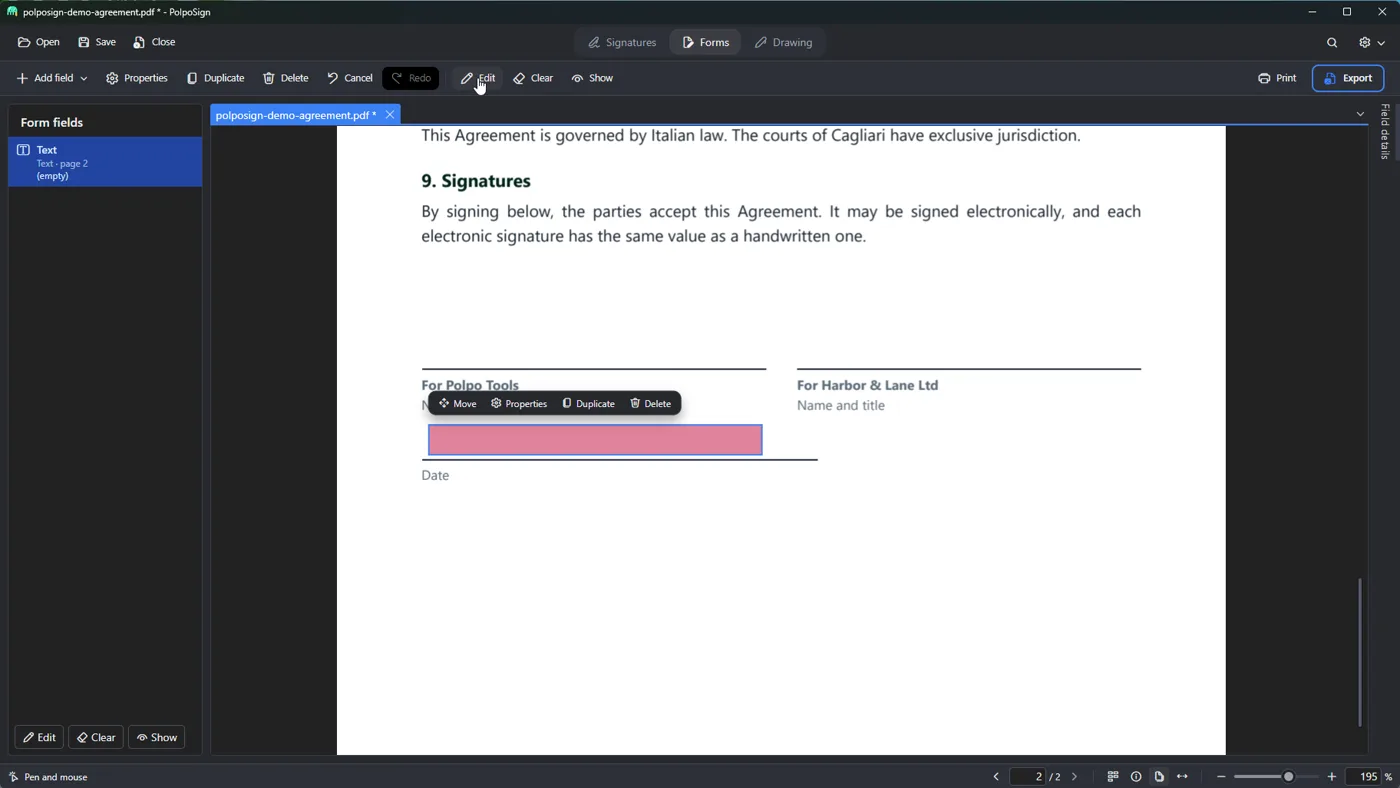Image resolution: width=1400 pixels, height=788 pixels.
Task: Open Properties in the floating field toolbar
Action: (519, 404)
